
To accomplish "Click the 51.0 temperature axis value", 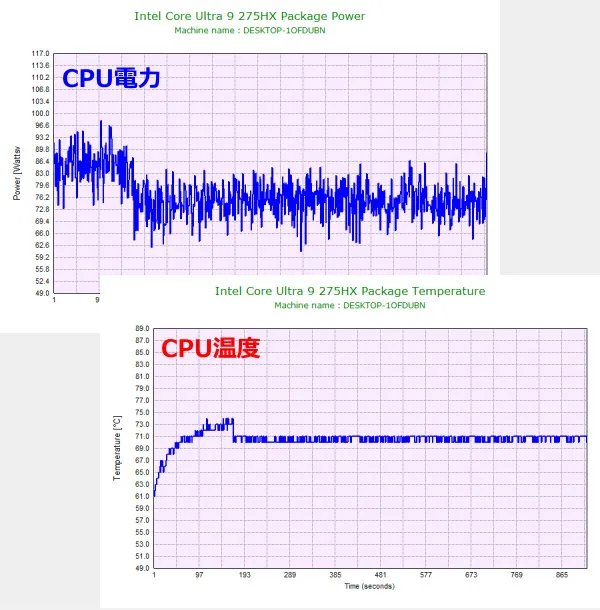I will 142,556.
